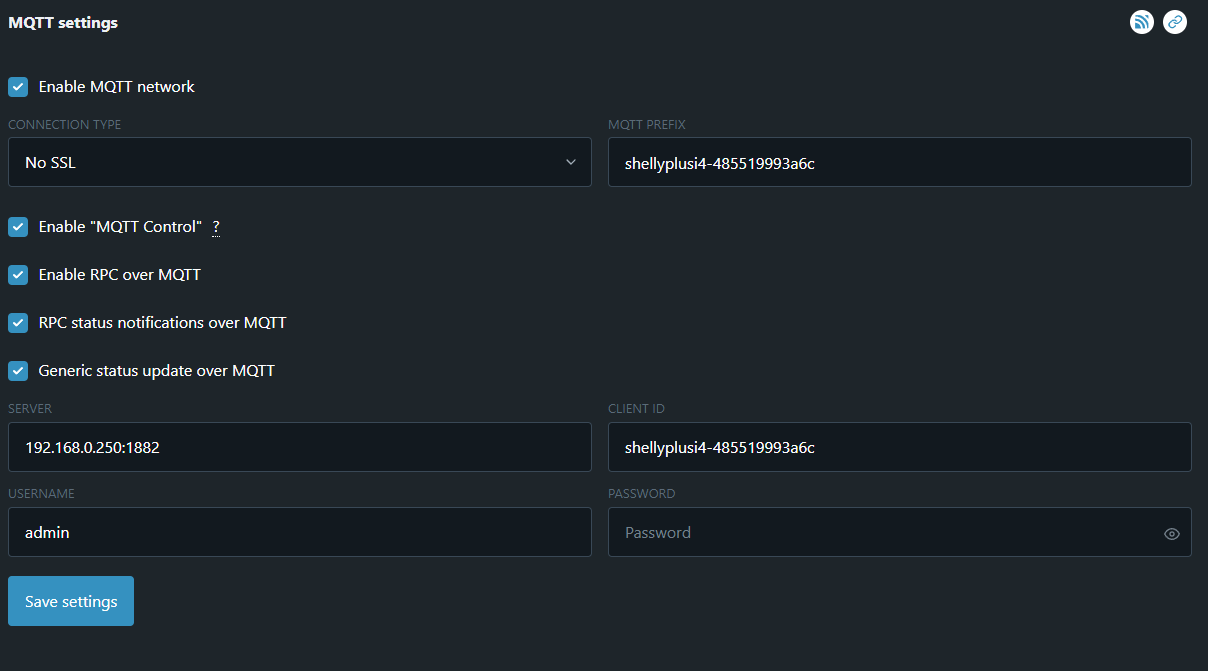Screen dimensions: 1208x671
Task: Click the chain link icon in header
Action: pyautogui.click(x=1175, y=22)
